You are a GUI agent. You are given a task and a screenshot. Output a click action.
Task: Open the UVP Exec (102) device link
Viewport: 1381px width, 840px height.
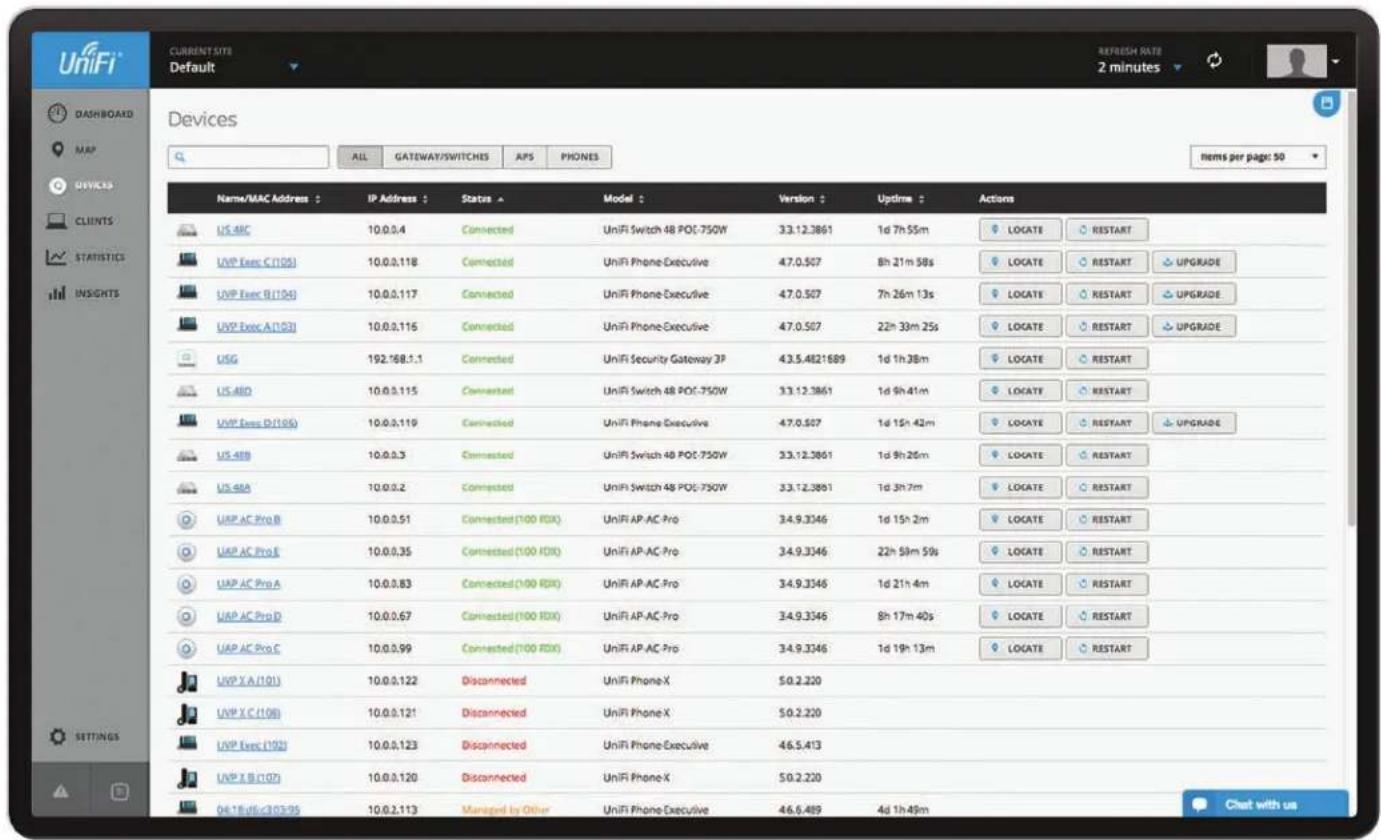pyautogui.click(x=250, y=744)
